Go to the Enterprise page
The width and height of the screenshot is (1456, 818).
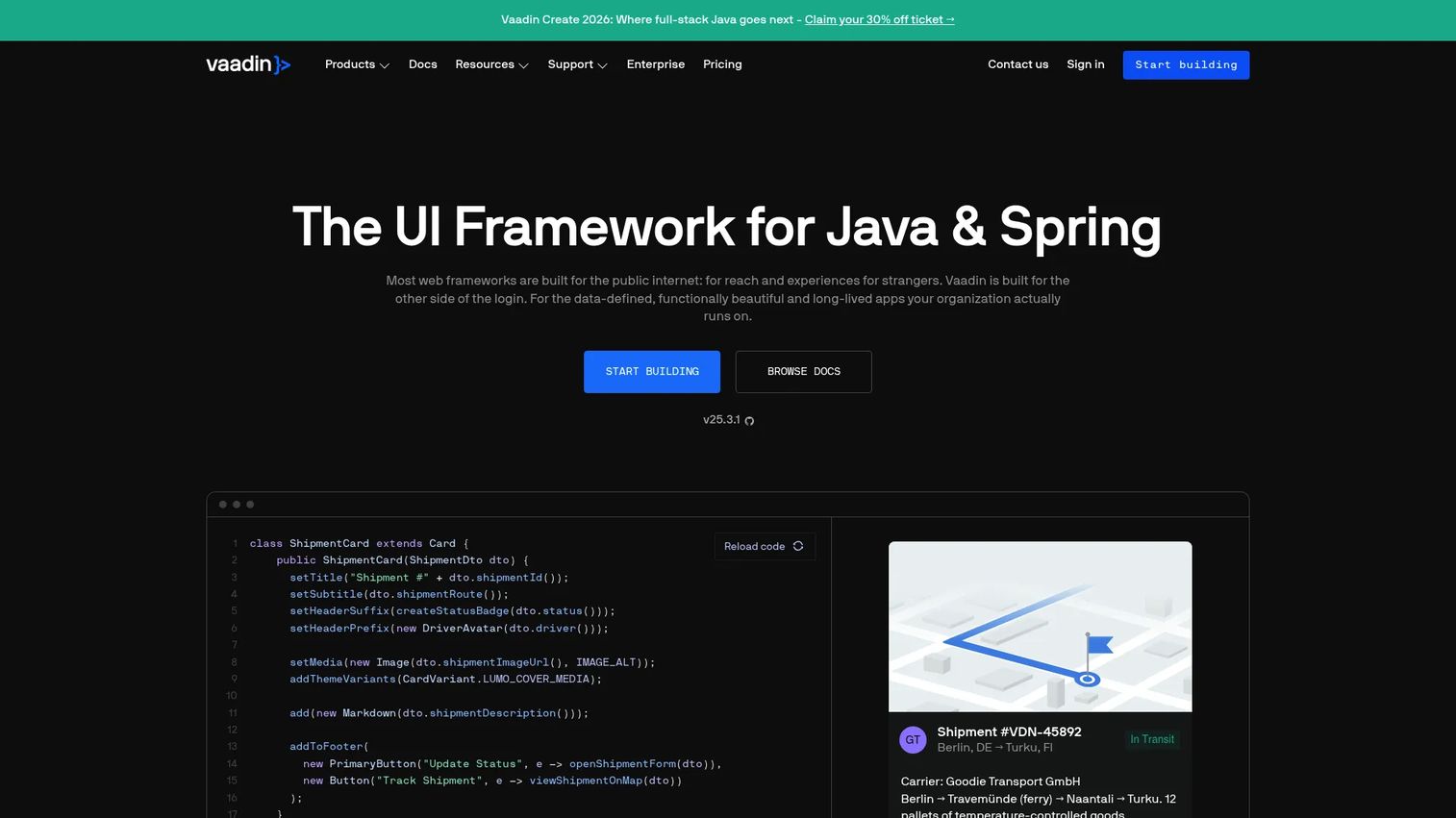pyautogui.click(x=656, y=64)
